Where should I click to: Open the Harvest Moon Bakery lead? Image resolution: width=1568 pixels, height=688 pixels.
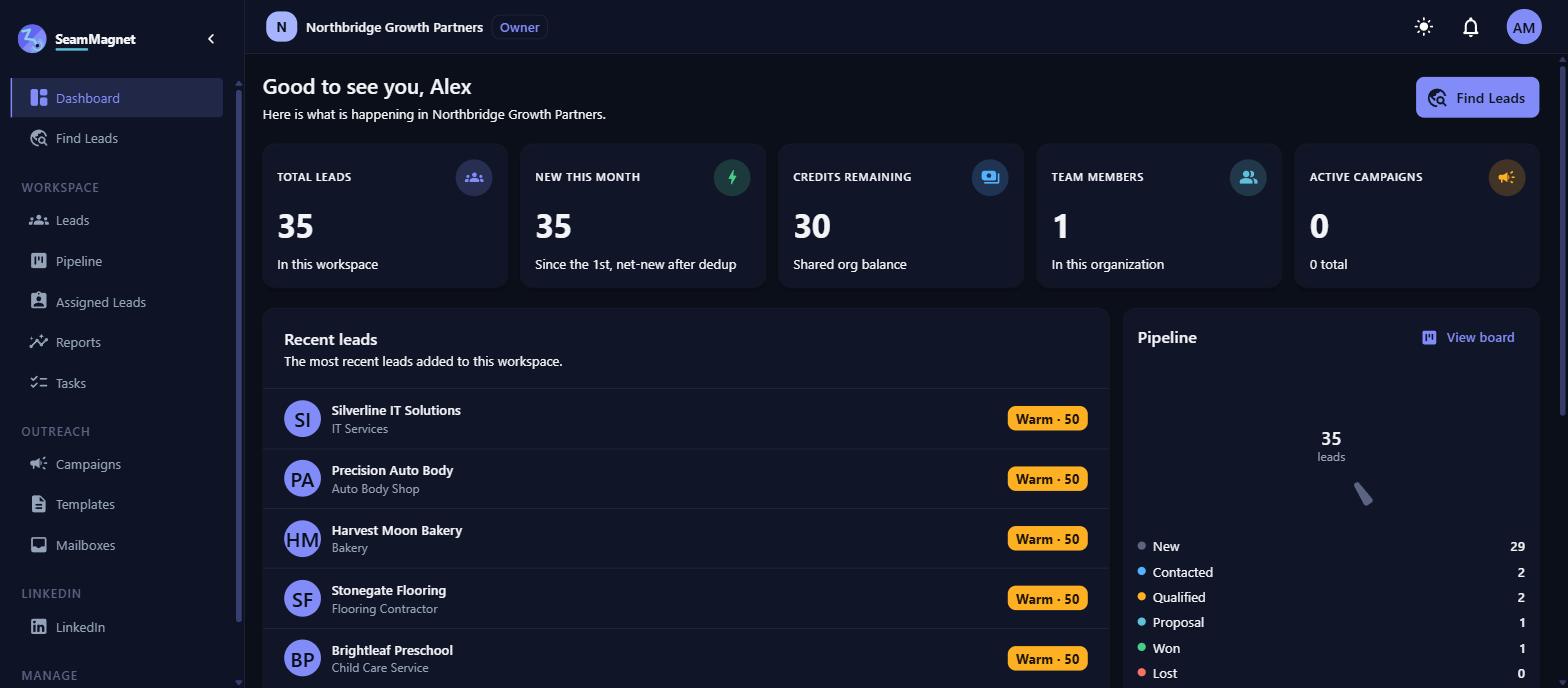pos(686,539)
